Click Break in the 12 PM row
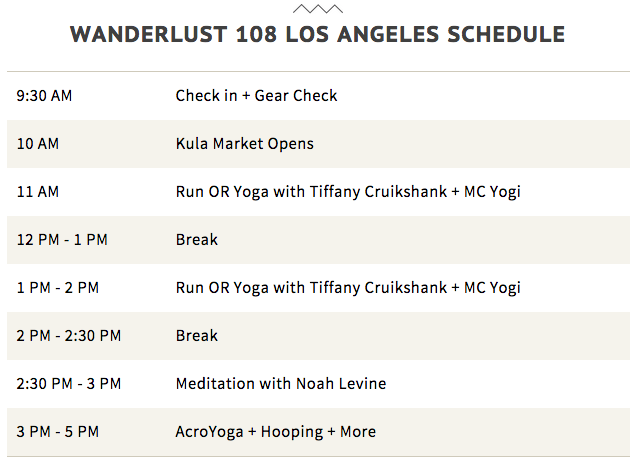638x462 pixels. click(x=196, y=240)
